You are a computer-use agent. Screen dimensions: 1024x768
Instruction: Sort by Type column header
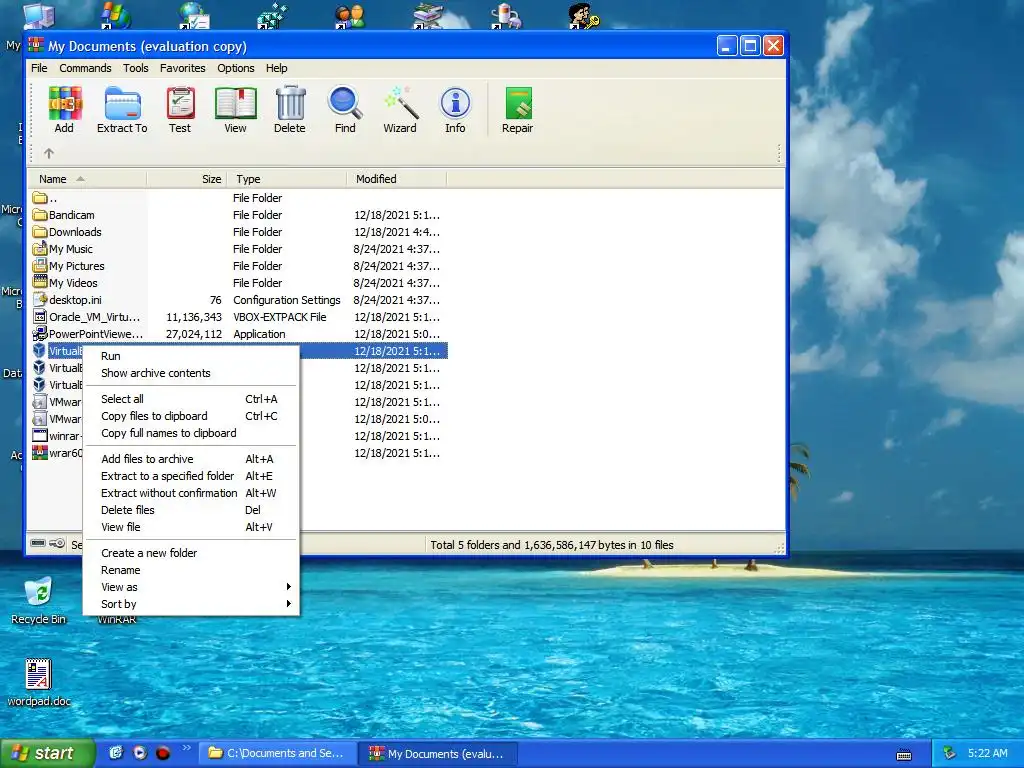286,179
